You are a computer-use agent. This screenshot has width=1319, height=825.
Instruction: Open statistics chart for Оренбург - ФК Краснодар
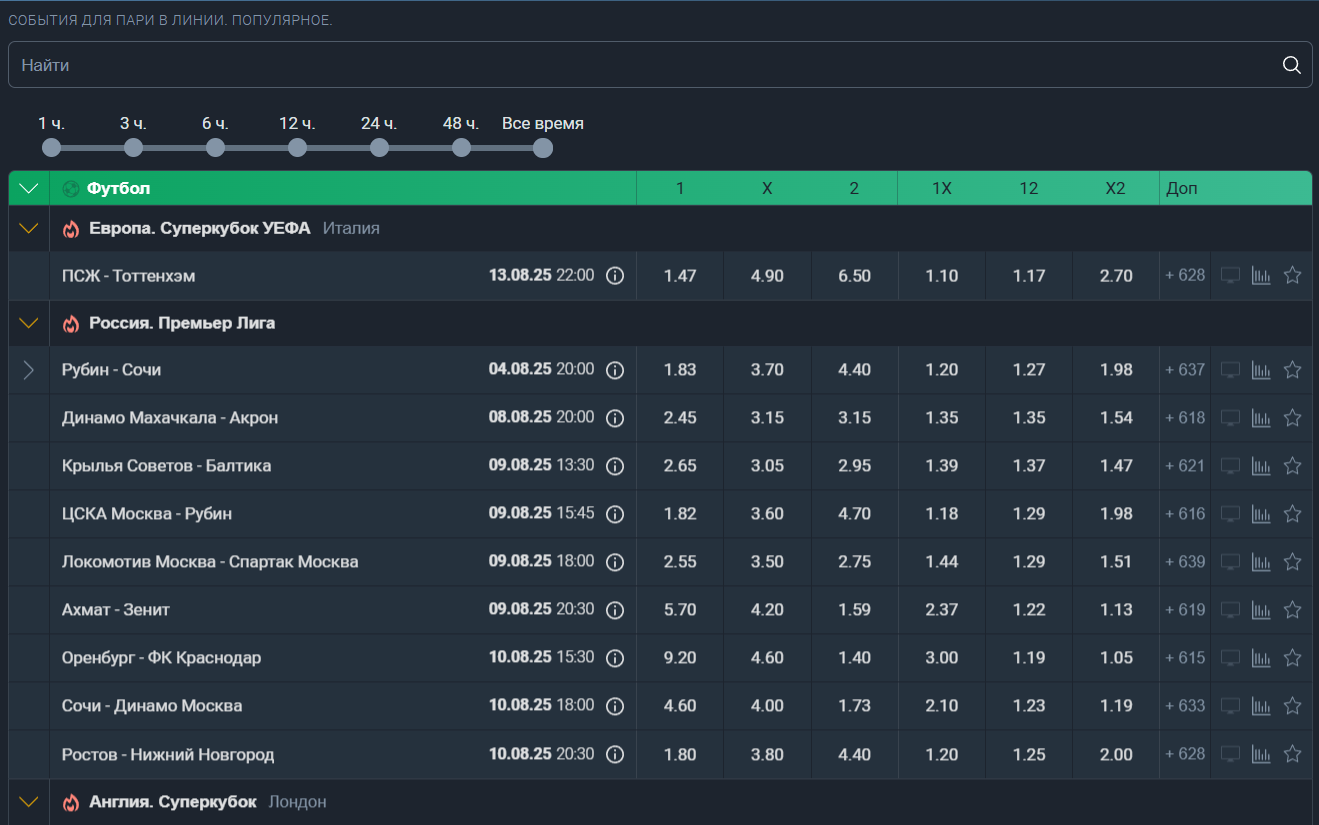[x=1261, y=658]
